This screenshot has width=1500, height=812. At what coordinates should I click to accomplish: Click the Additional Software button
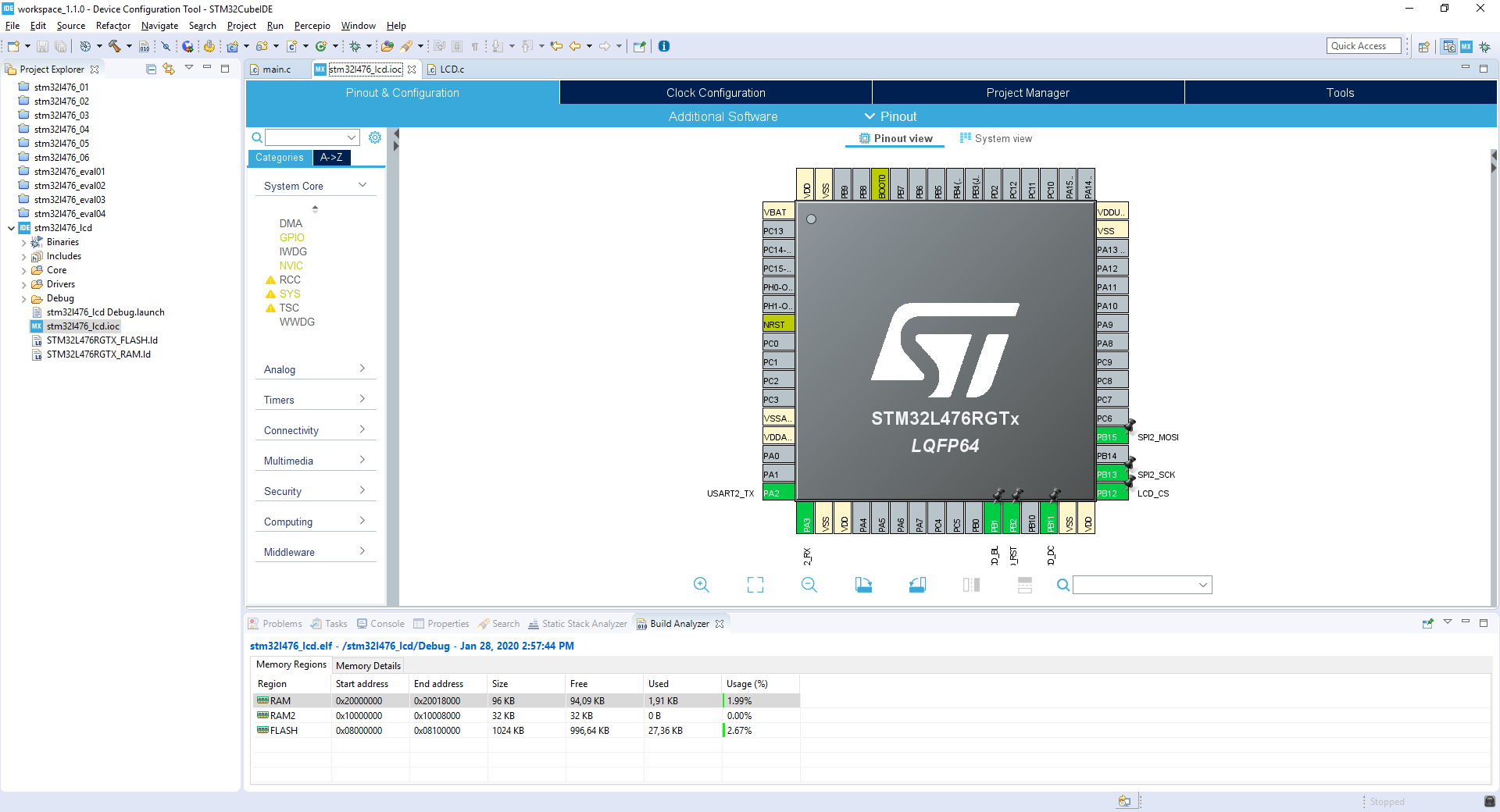[x=723, y=116]
